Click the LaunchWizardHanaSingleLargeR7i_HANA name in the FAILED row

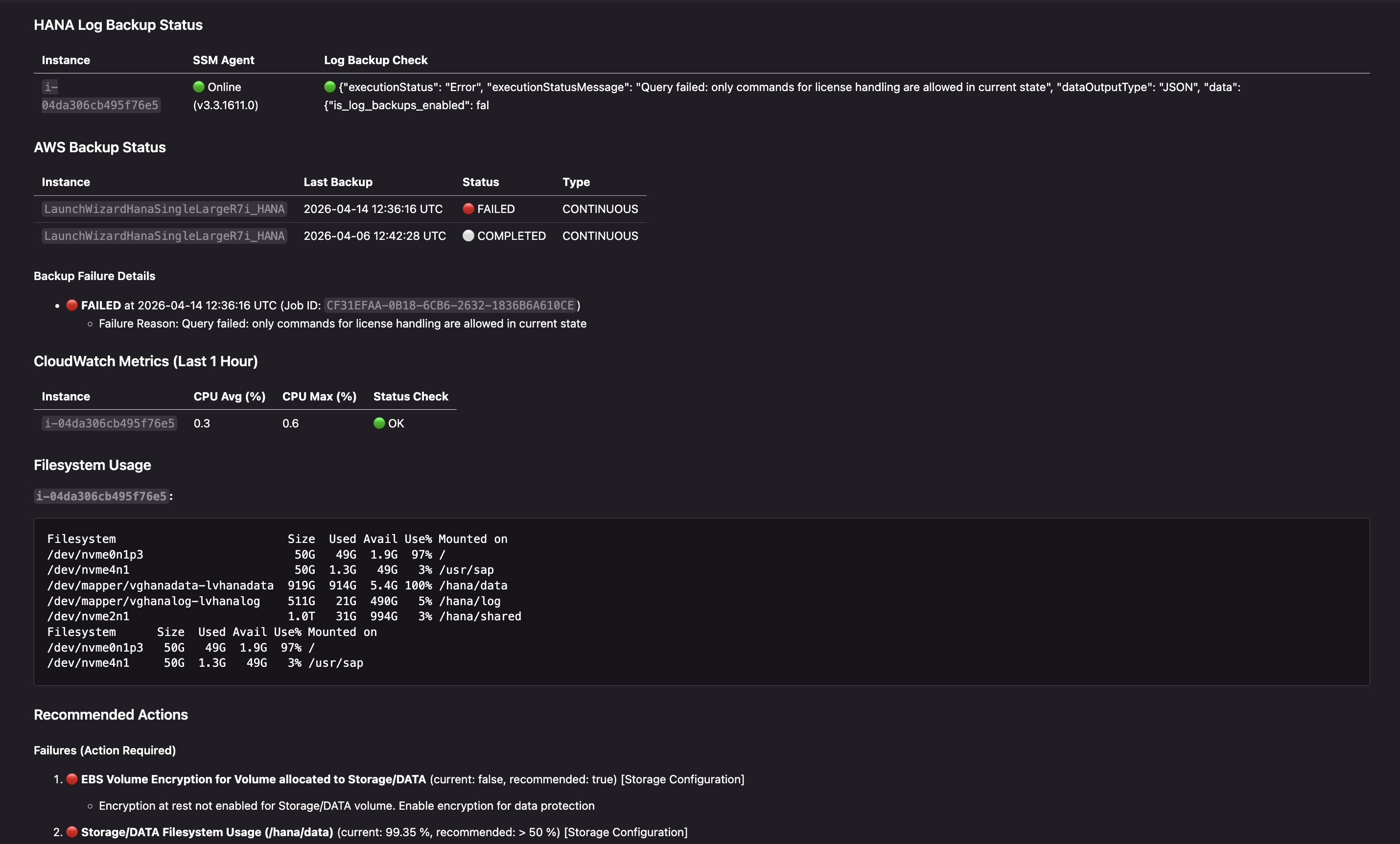(x=164, y=209)
